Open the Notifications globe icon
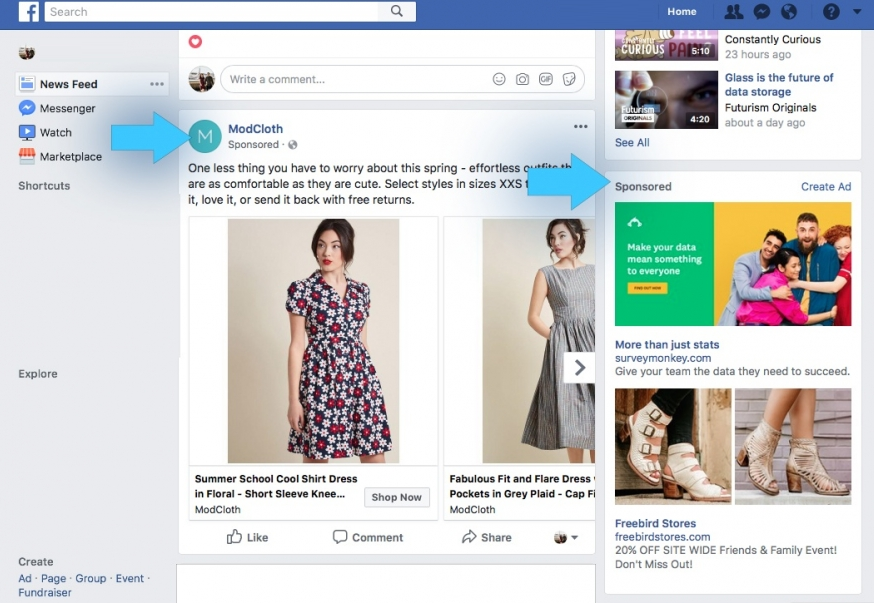The height and width of the screenshot is (603, 874). [789, 12]
